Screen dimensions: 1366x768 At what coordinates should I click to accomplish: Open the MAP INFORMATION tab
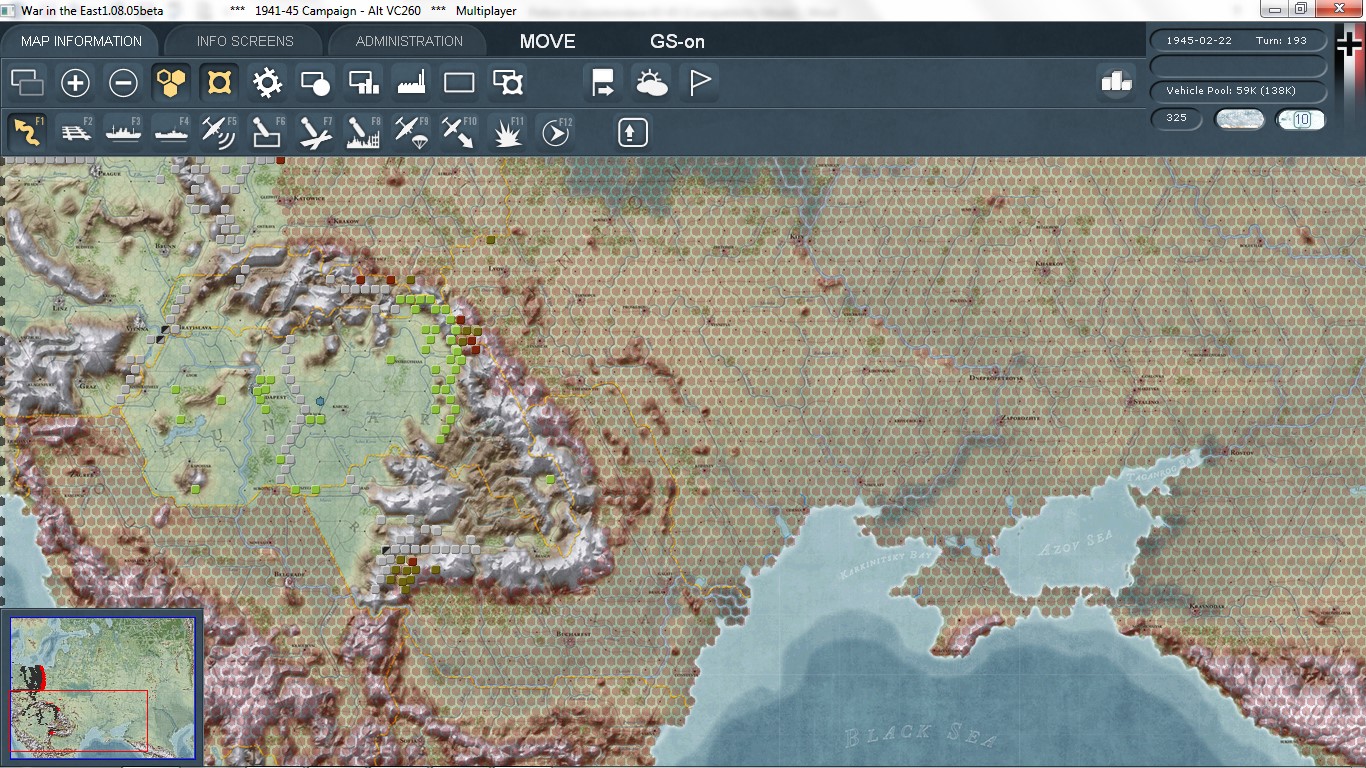tap(82, 41)
